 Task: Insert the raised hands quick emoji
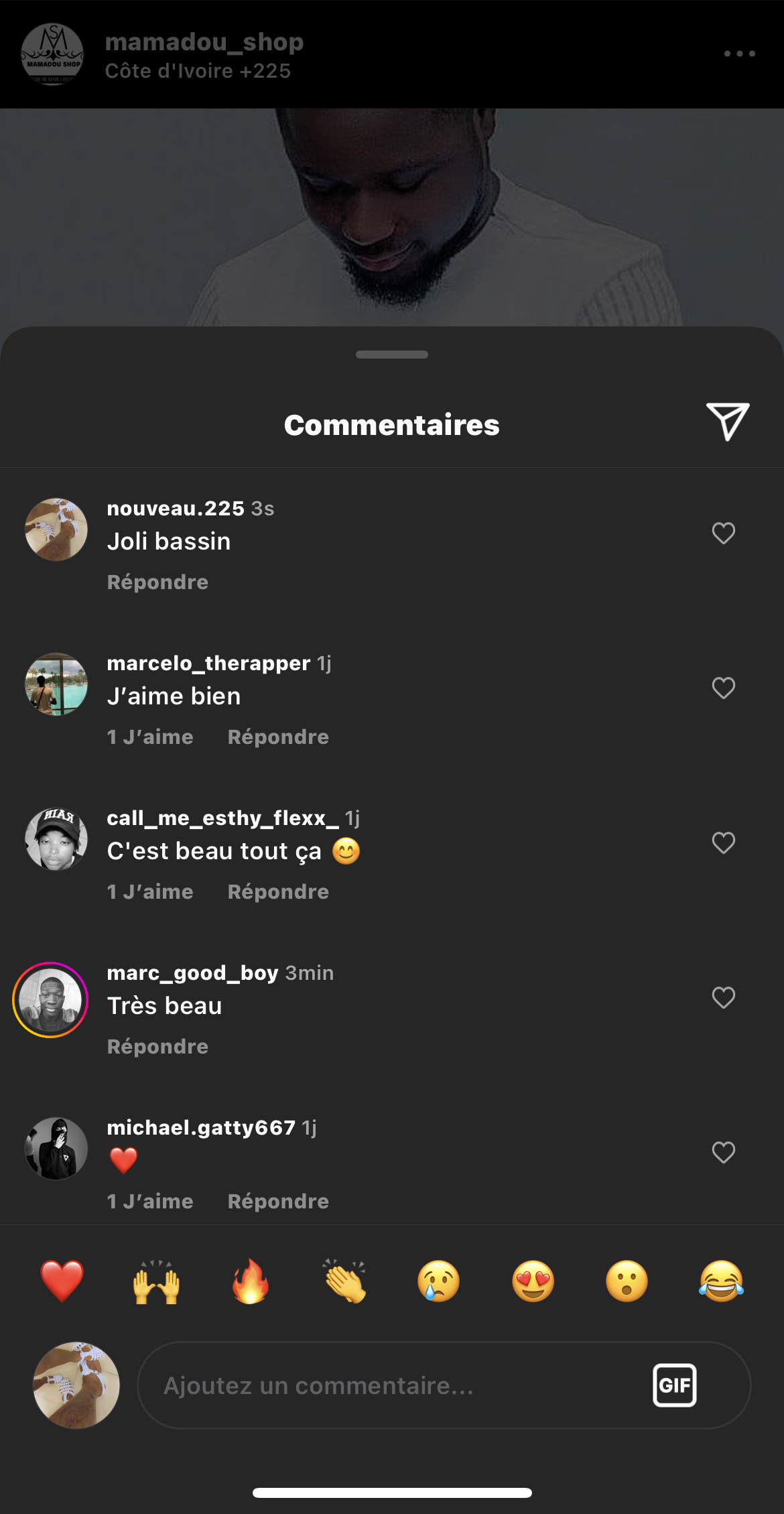click(x=156, y=1281)
